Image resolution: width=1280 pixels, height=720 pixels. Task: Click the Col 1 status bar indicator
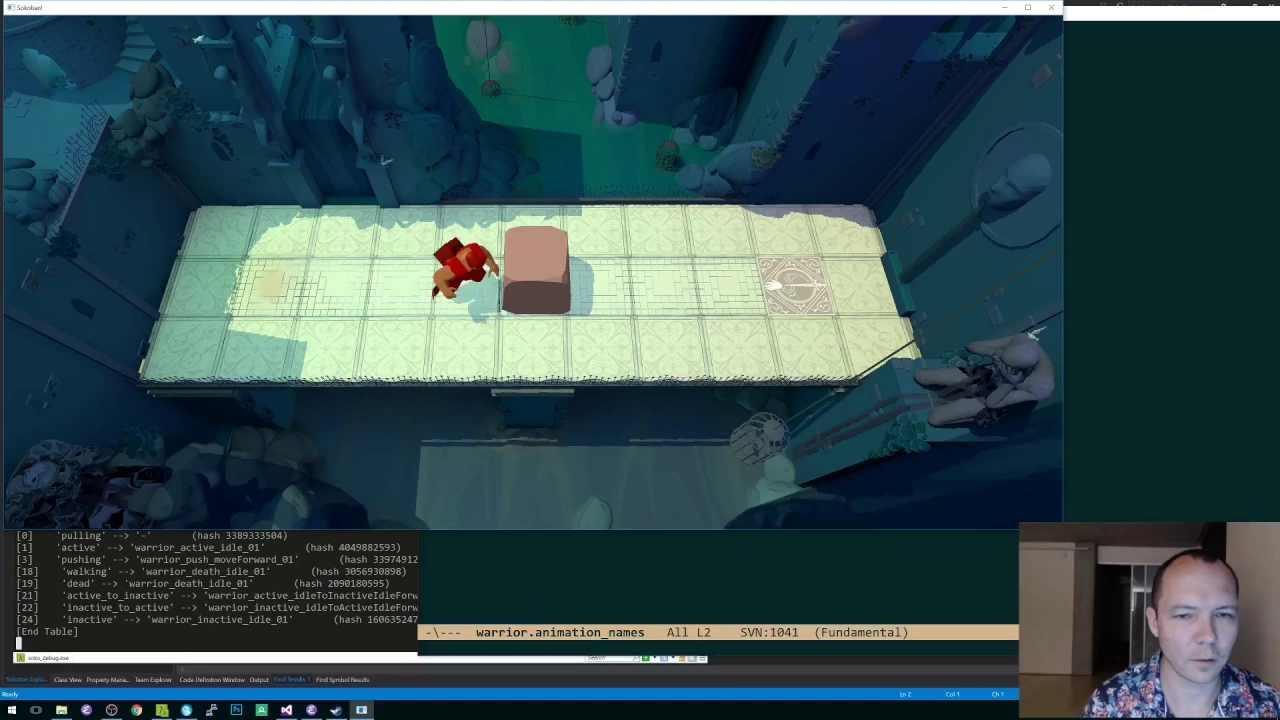tap(952, 694)
